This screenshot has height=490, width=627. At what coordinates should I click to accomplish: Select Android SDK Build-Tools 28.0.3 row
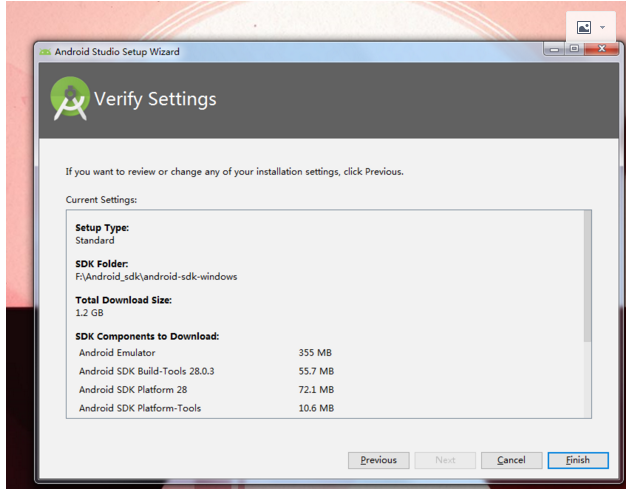206,371
